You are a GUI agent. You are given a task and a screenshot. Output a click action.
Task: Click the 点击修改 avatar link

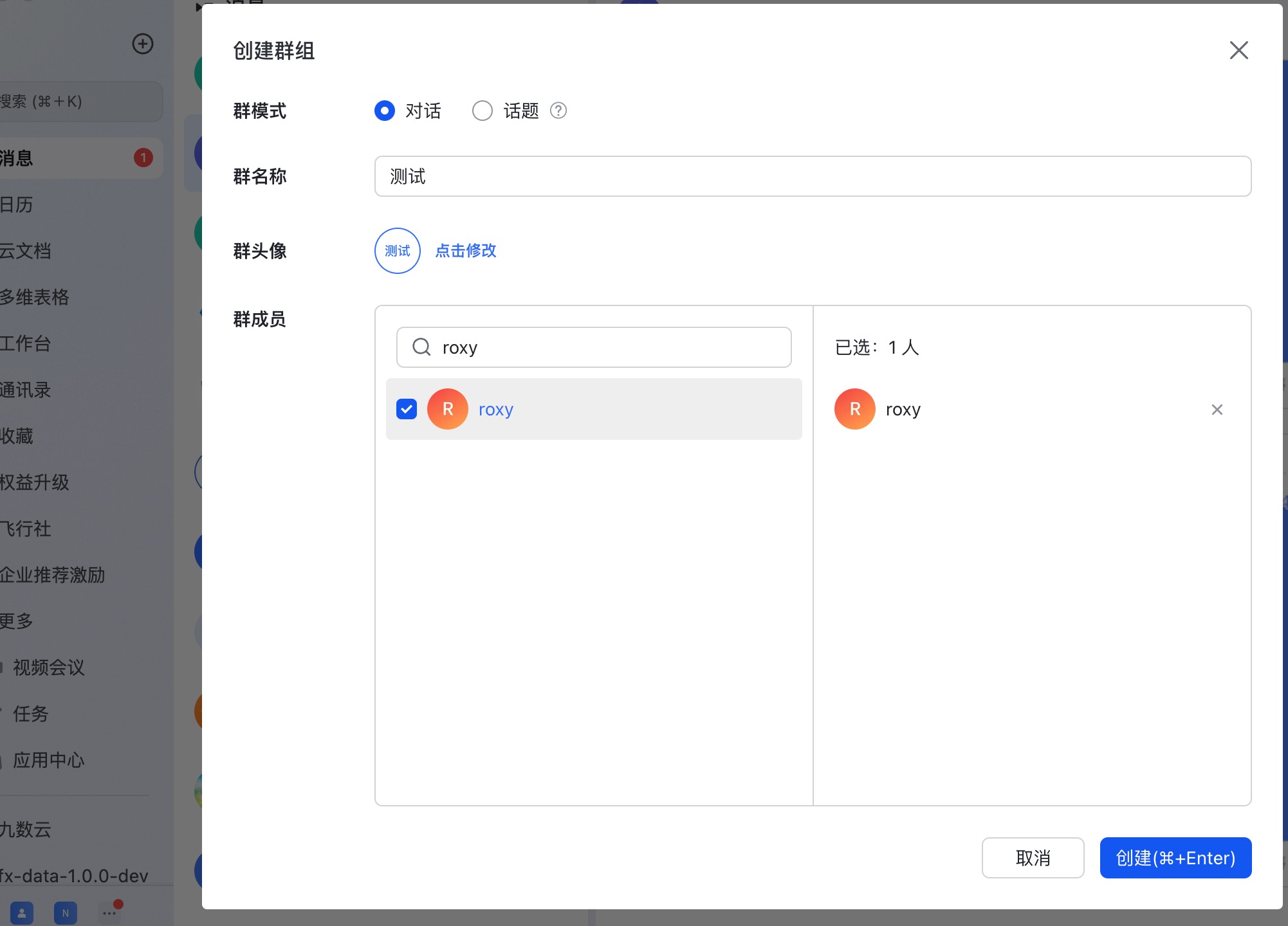pyautogui.click(x=466, y=251)
